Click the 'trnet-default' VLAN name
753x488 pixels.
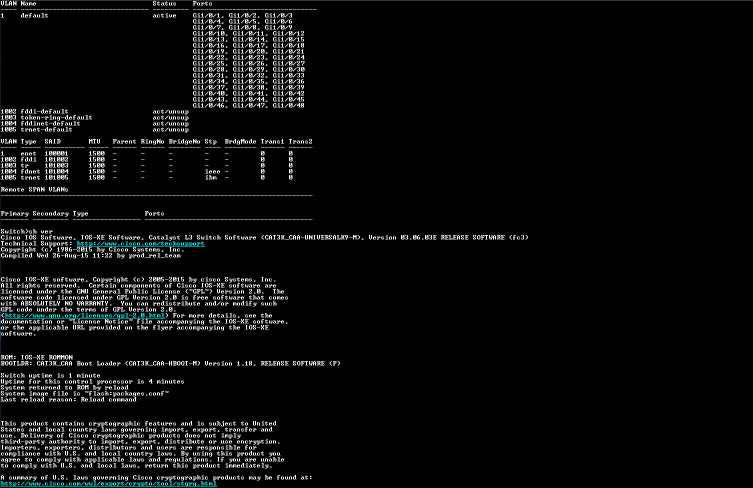47,129
